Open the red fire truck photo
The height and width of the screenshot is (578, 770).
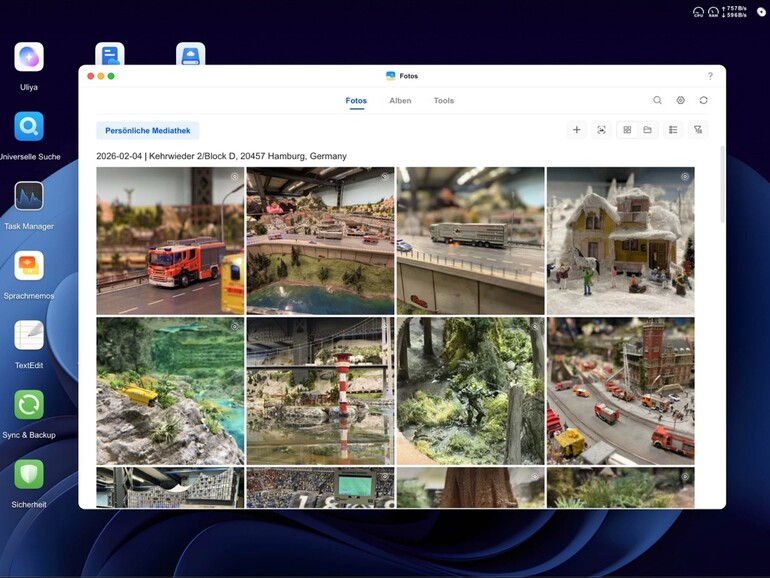point(170,241)
